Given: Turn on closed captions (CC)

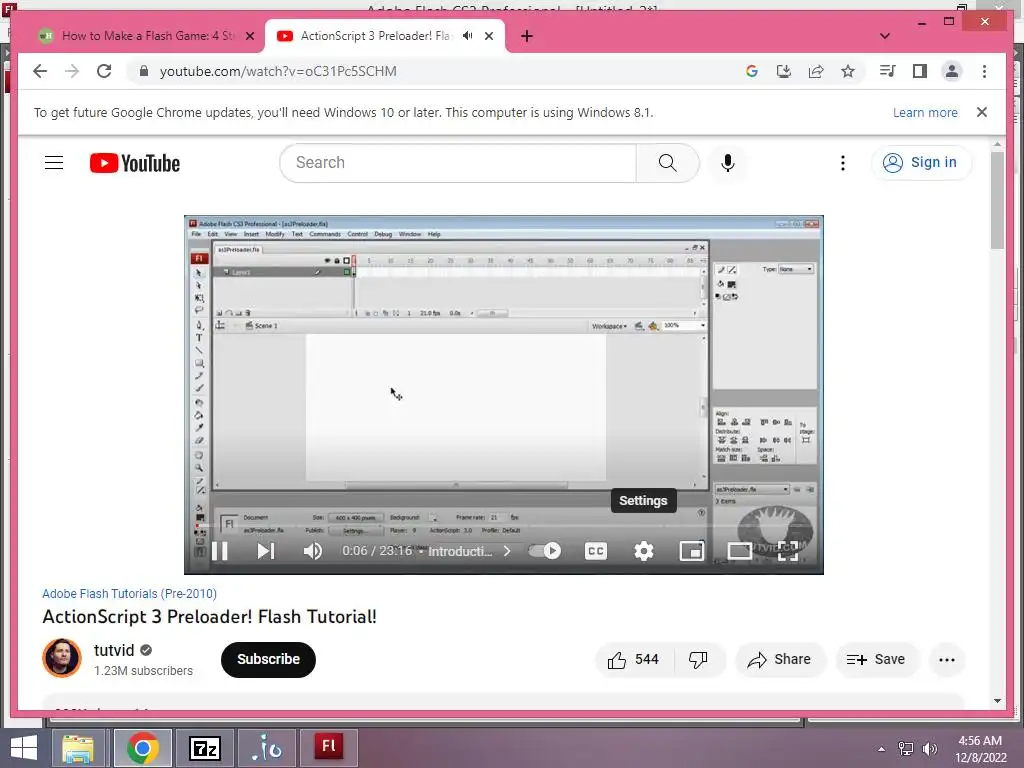Looking at the screenshot, I should pos(596,551).
